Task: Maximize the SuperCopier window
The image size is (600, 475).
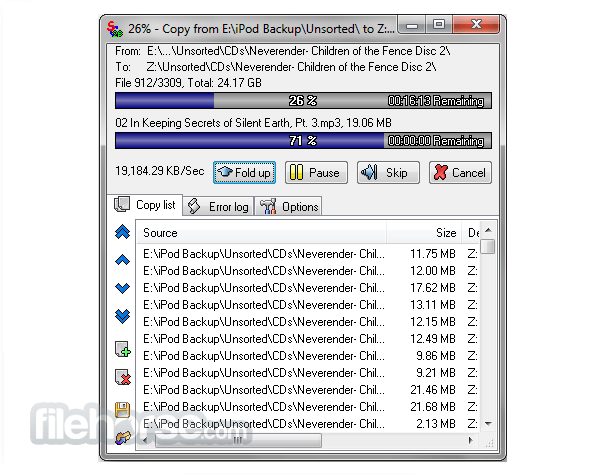Action: click(x=439, y=24)
